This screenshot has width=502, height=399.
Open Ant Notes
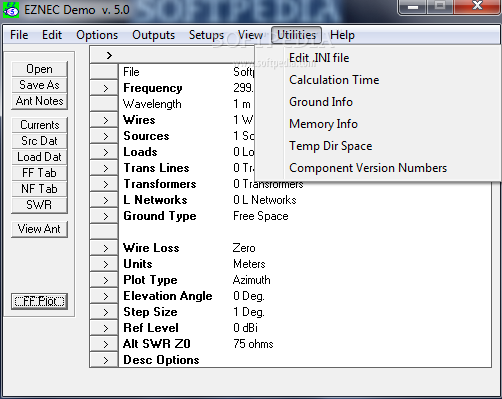[39, 101]
